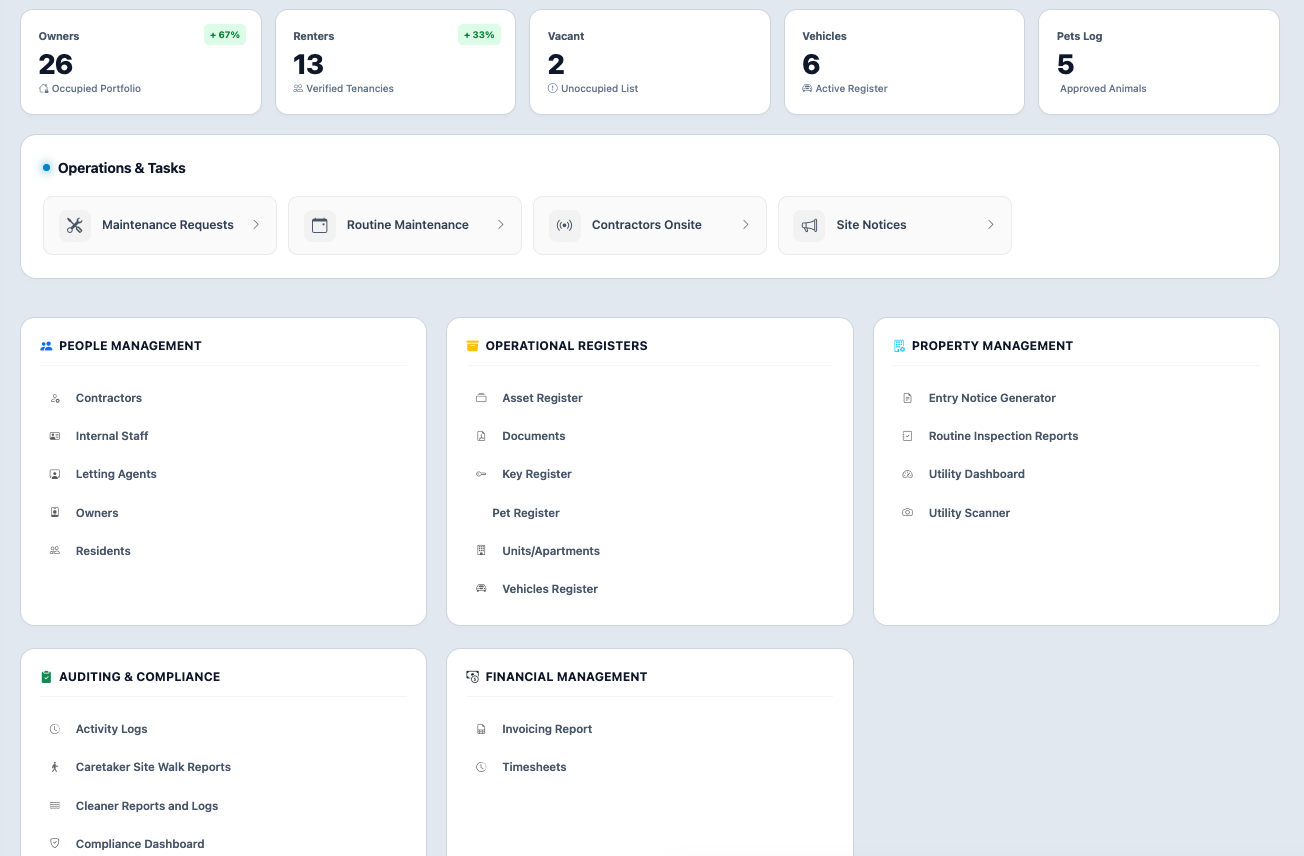Image resolution: width=1304 pixels, height=856 pixels.
Task: Click the icon beside Owners link
Action: (55, 512)
